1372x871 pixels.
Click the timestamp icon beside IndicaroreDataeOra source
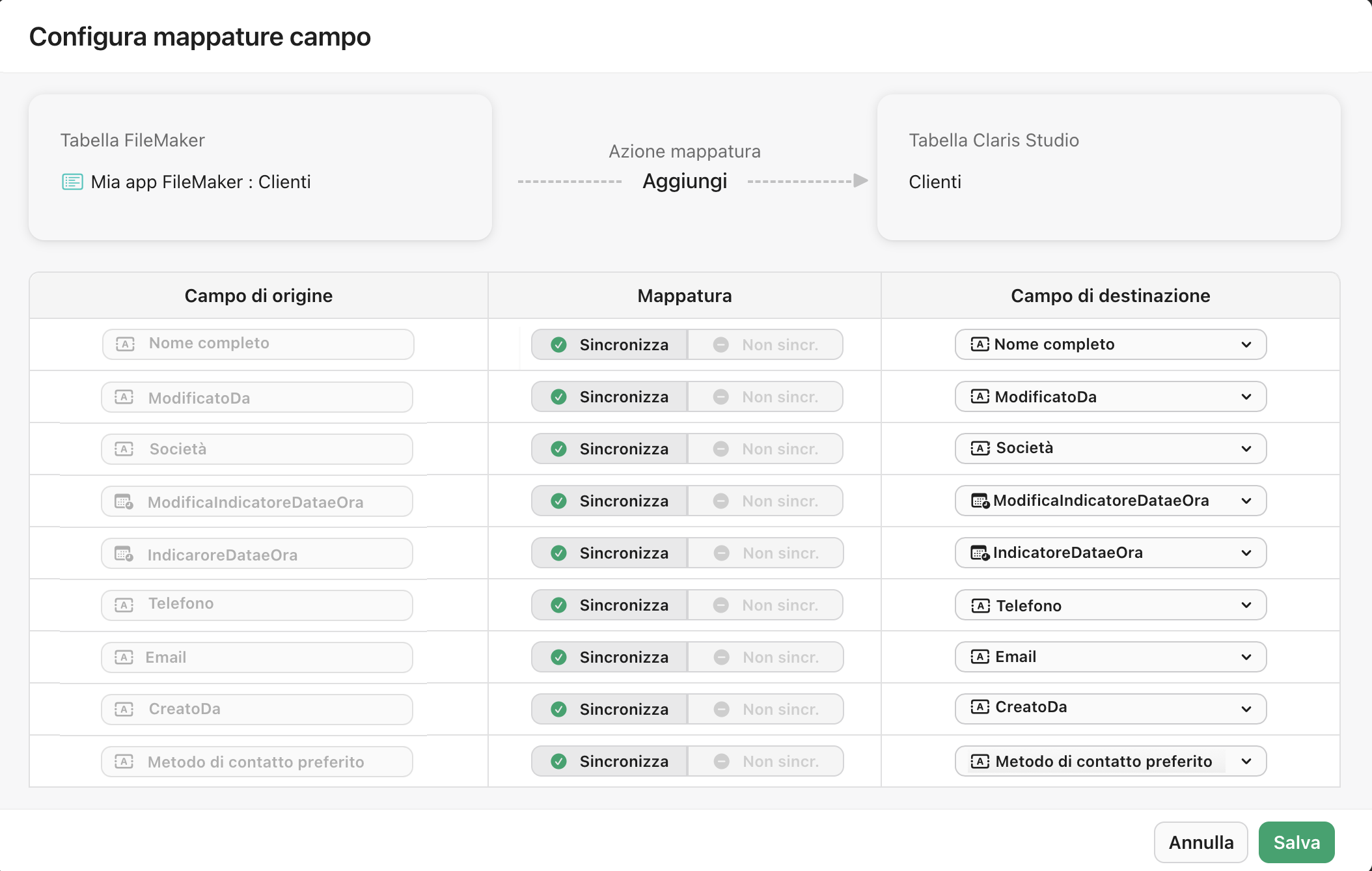pyautogui.click(x=124, y=553)
